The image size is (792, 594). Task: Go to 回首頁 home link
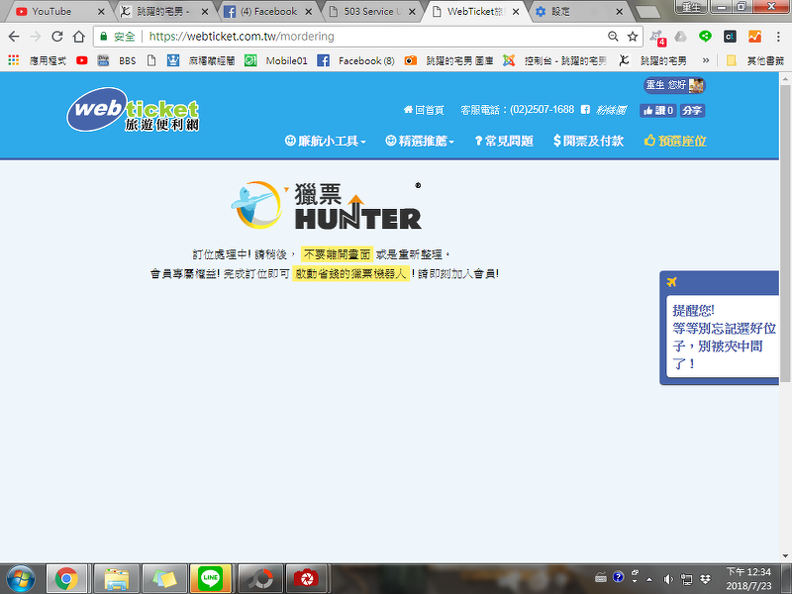click(424, 110)
